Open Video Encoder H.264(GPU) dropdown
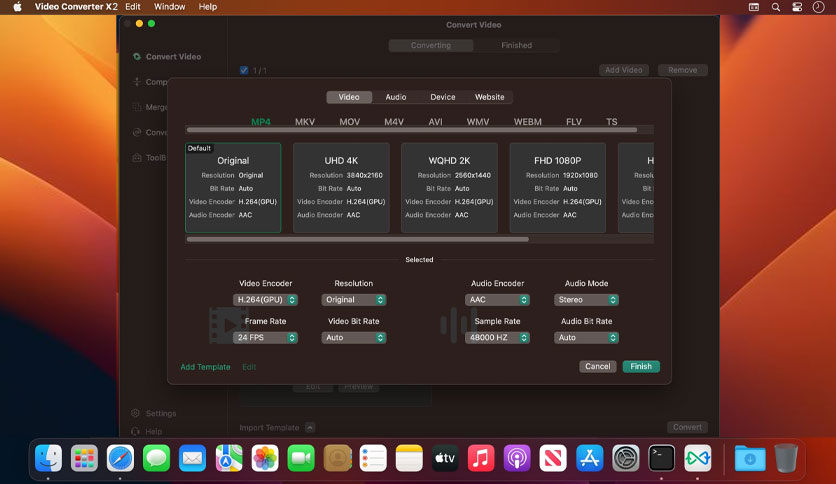This screenshot has height=484, width=836. pyautogui.click(x=265, y=300)
